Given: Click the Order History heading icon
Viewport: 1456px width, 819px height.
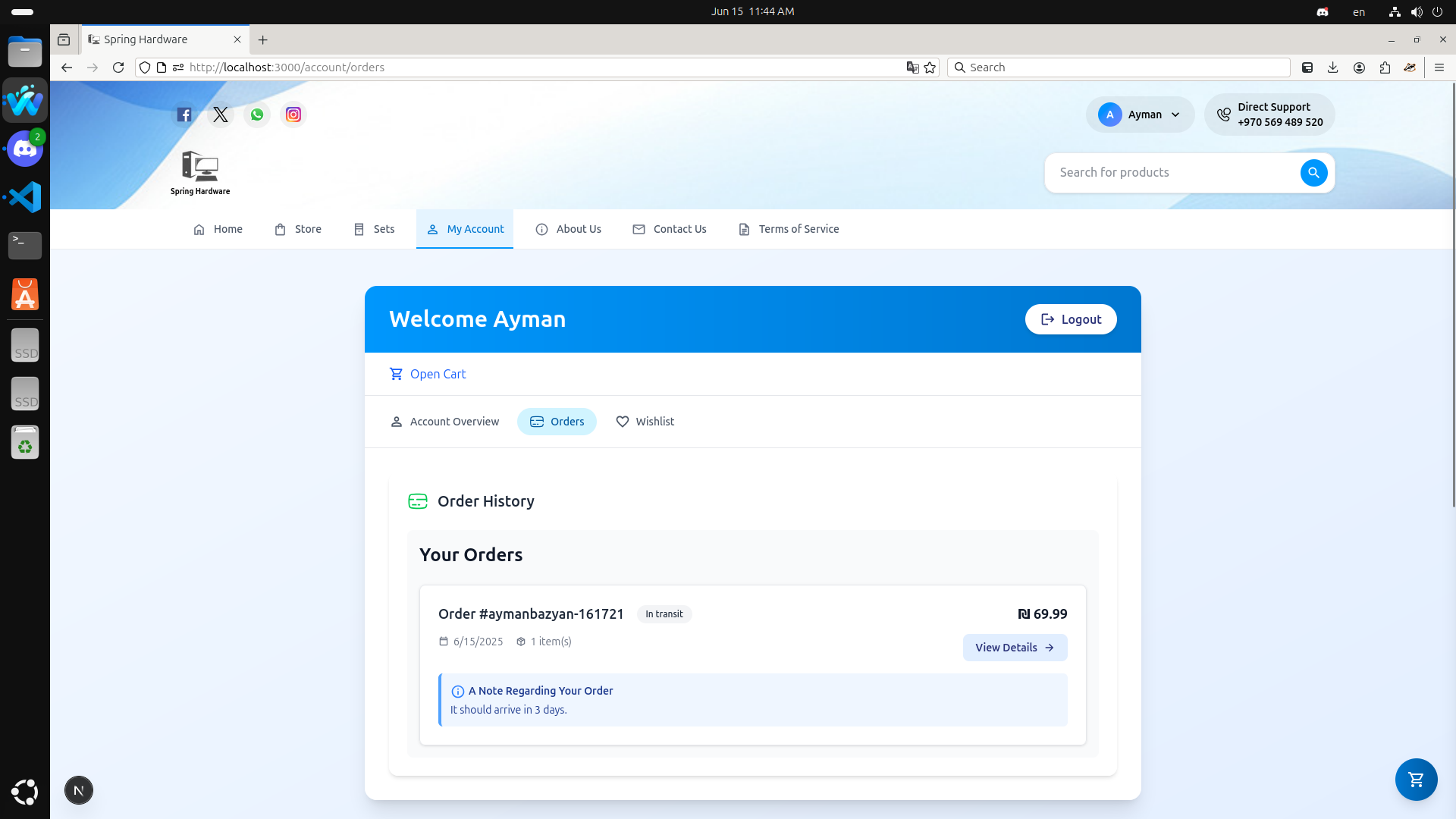Looking at the screenshot, I should 418,501.
